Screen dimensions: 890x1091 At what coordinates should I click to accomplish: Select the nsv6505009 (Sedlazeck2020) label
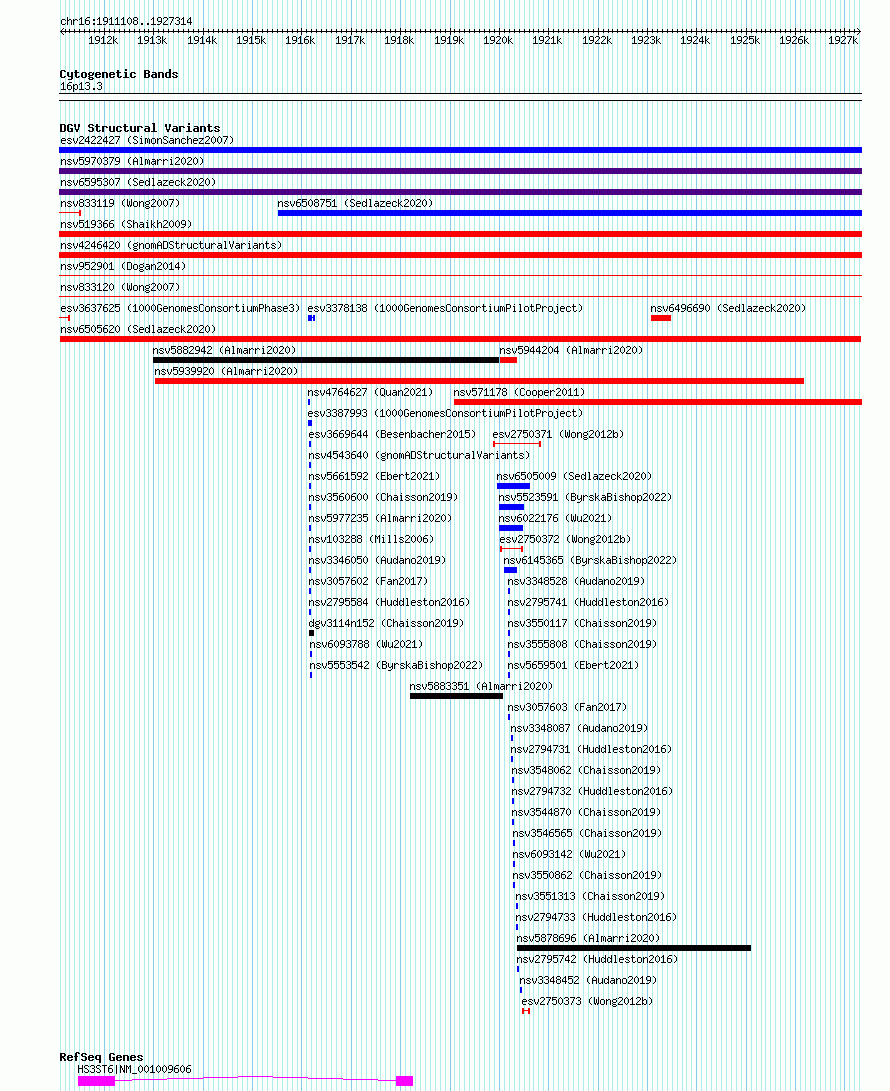tap(574, 476)
